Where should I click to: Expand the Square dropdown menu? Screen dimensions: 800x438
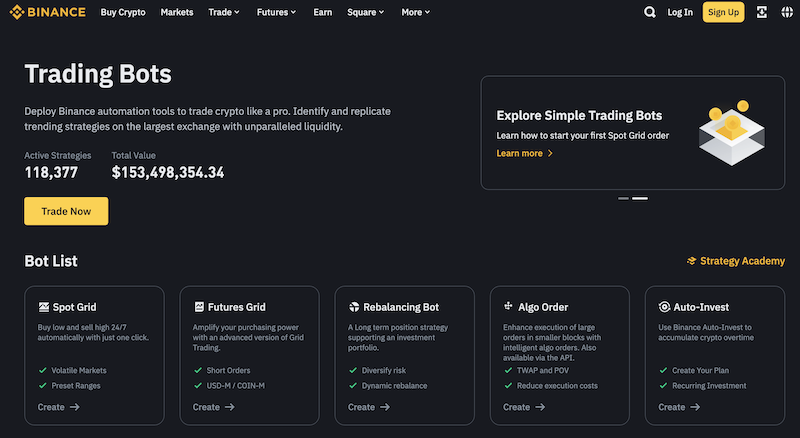pyautogui.click(x=365, y=12)
